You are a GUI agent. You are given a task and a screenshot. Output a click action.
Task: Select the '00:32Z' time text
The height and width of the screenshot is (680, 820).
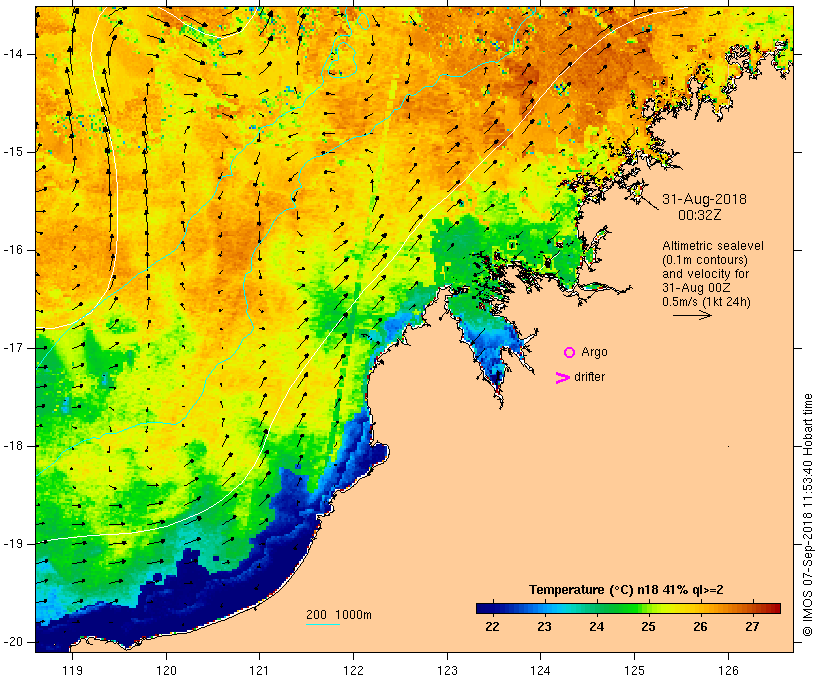tap(700, 215)
